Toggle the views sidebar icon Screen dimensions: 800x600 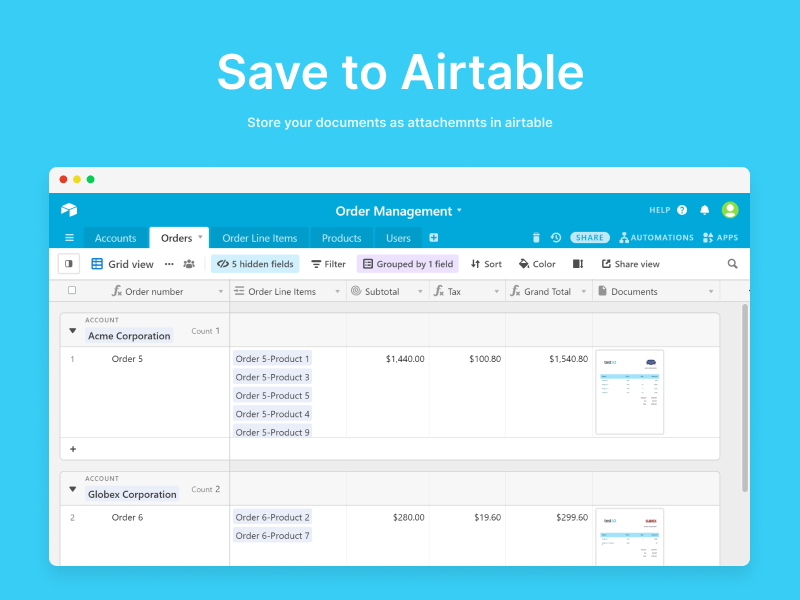click(x=68, y=264)
